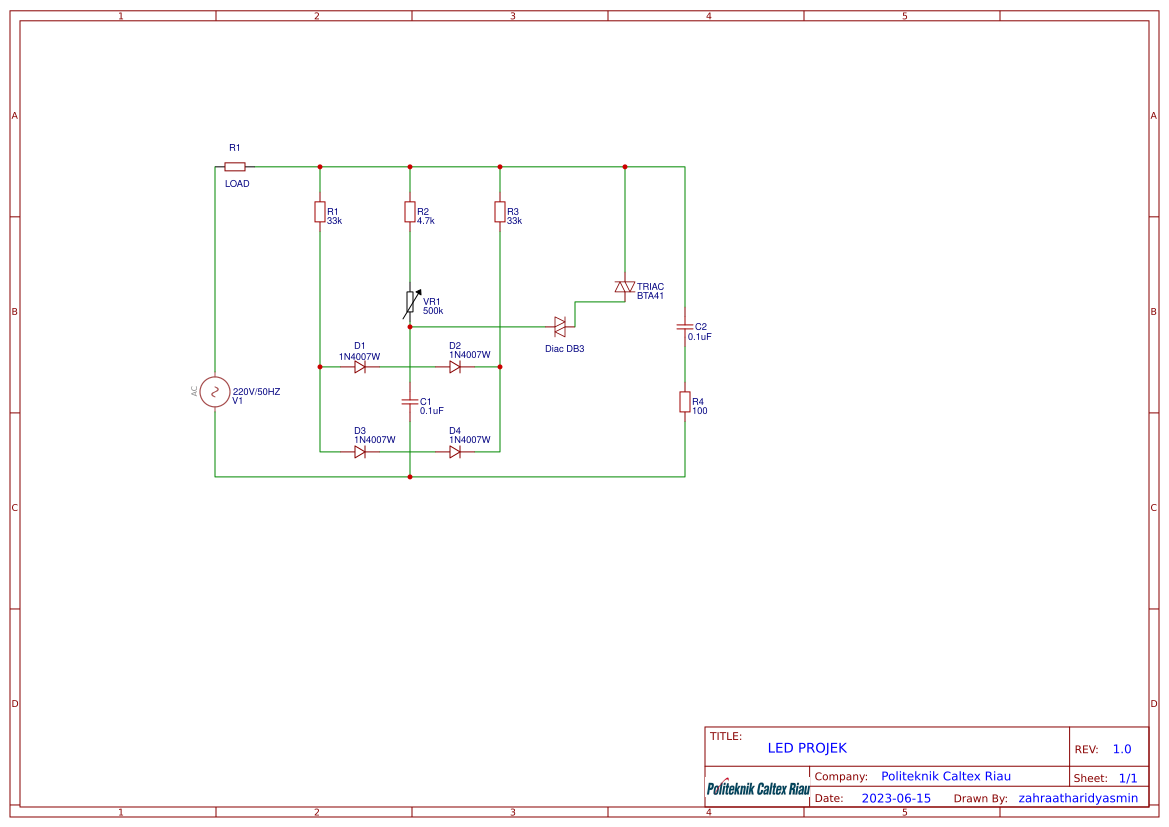1169x827 pixels.
Task: Select the AC voltage source V1 symbol
Action: [x=215, y=392]
